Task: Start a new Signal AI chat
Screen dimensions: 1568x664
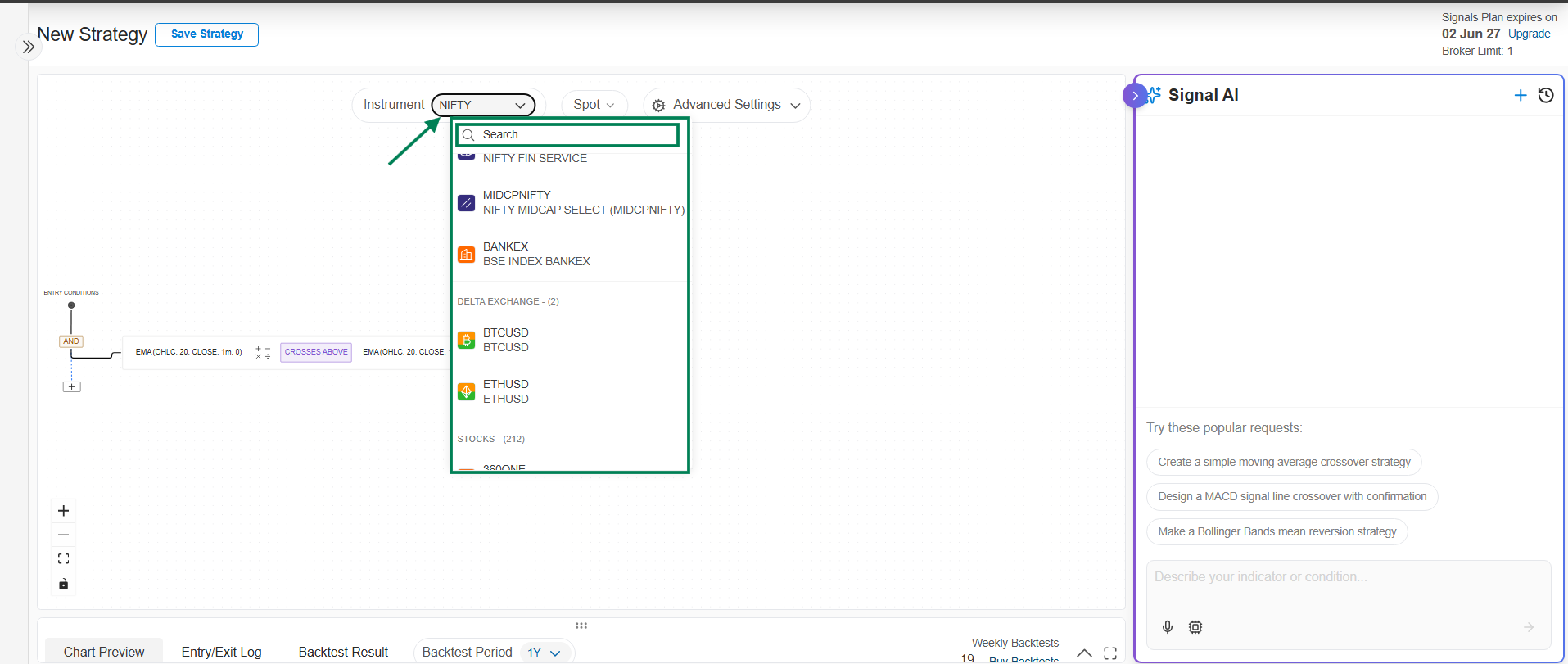Action: [1521, 95]
